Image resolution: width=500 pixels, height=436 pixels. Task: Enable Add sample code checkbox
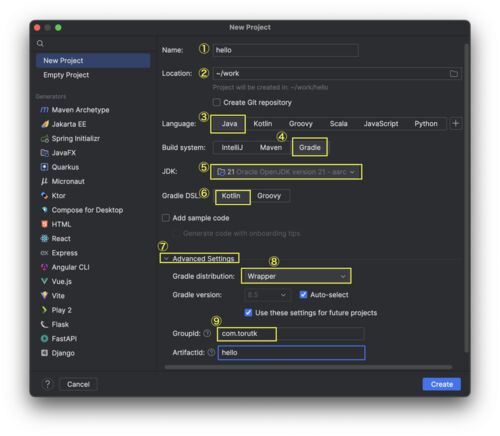166,218
